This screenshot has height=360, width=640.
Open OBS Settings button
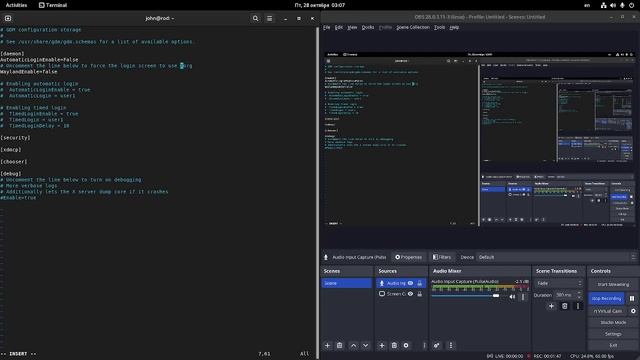pyautogui.click(x=613, y=334)
